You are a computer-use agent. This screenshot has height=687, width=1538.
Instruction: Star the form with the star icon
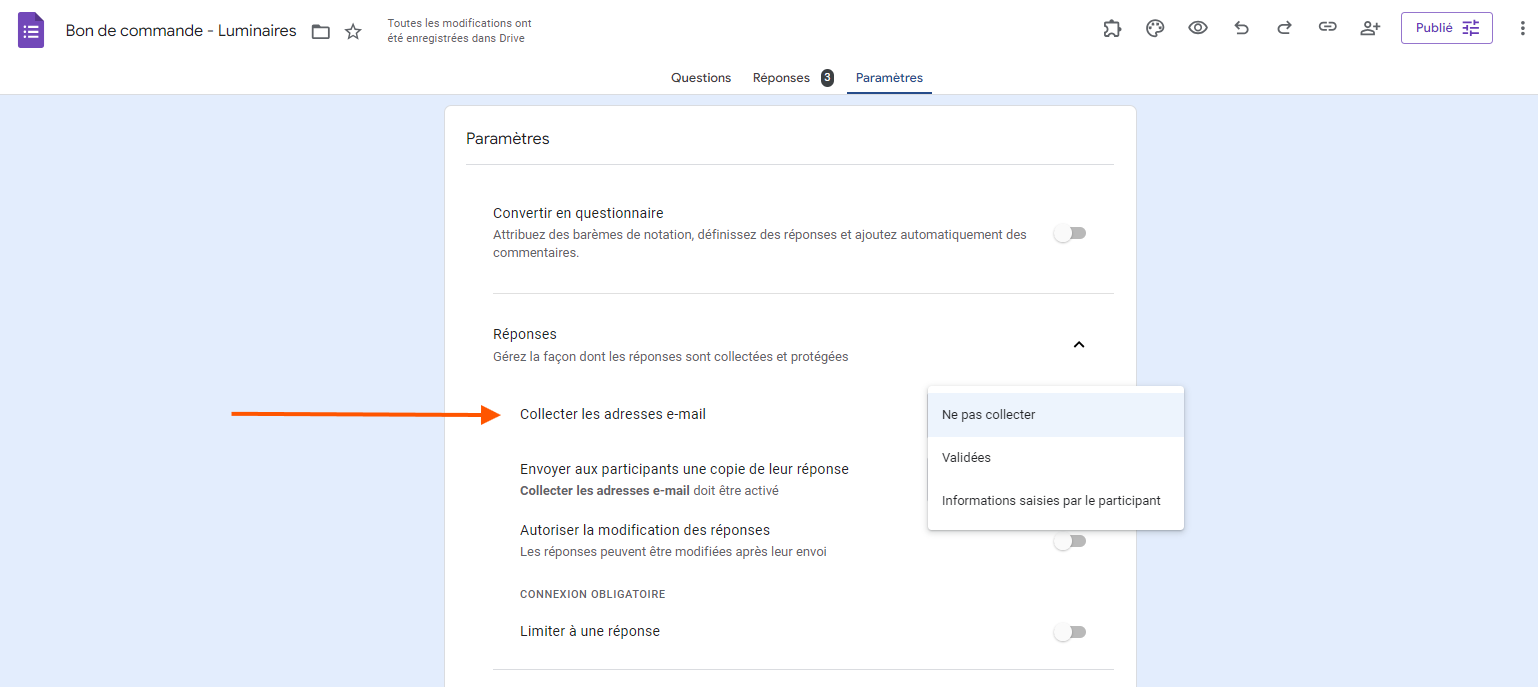tap(352, 31)
